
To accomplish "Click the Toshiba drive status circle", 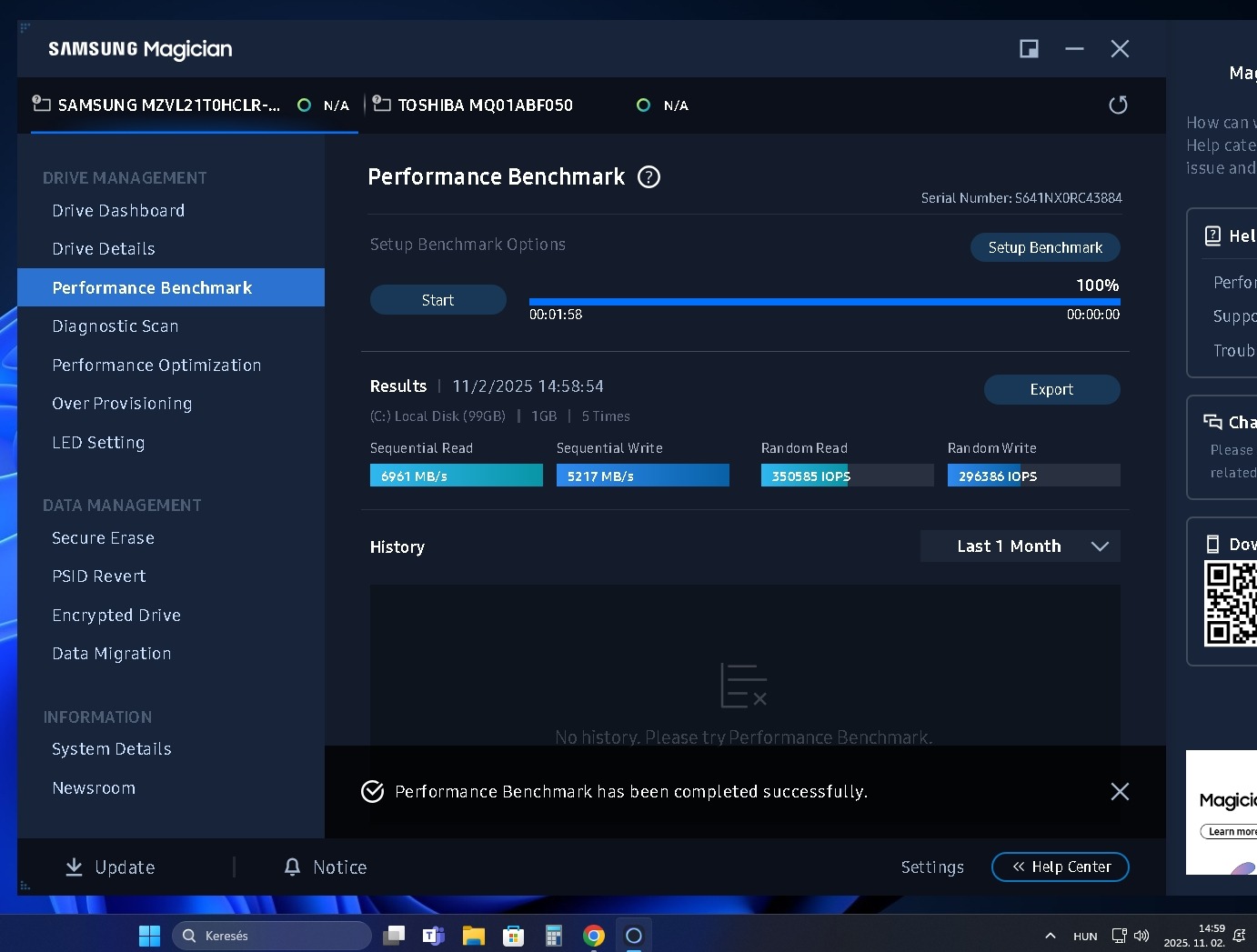I will pos(643,105).
